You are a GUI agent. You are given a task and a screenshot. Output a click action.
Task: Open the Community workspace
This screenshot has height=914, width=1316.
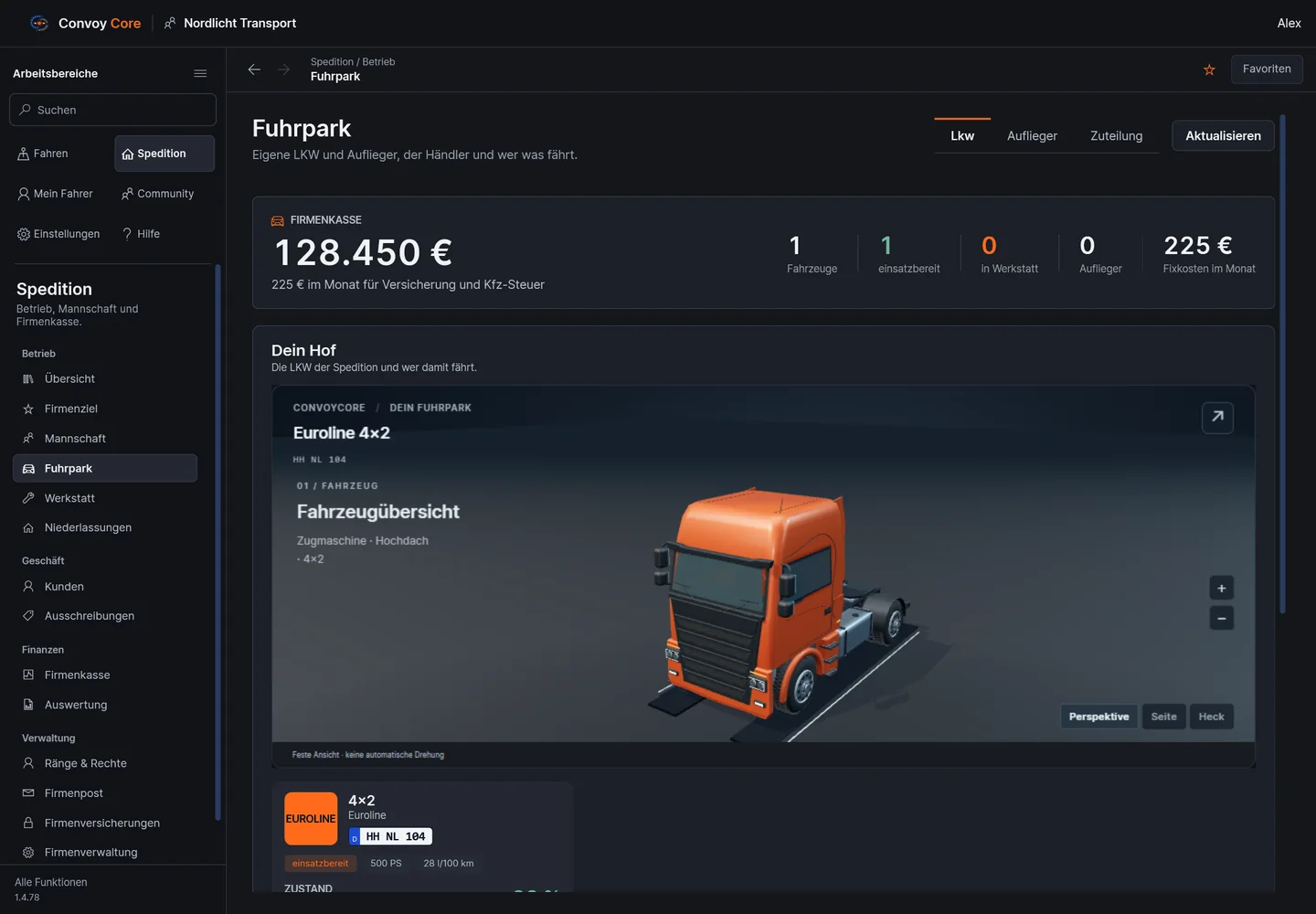164,194
